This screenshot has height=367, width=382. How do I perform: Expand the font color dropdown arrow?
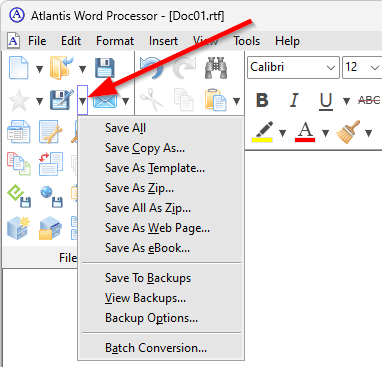click(x=325, y=133)
